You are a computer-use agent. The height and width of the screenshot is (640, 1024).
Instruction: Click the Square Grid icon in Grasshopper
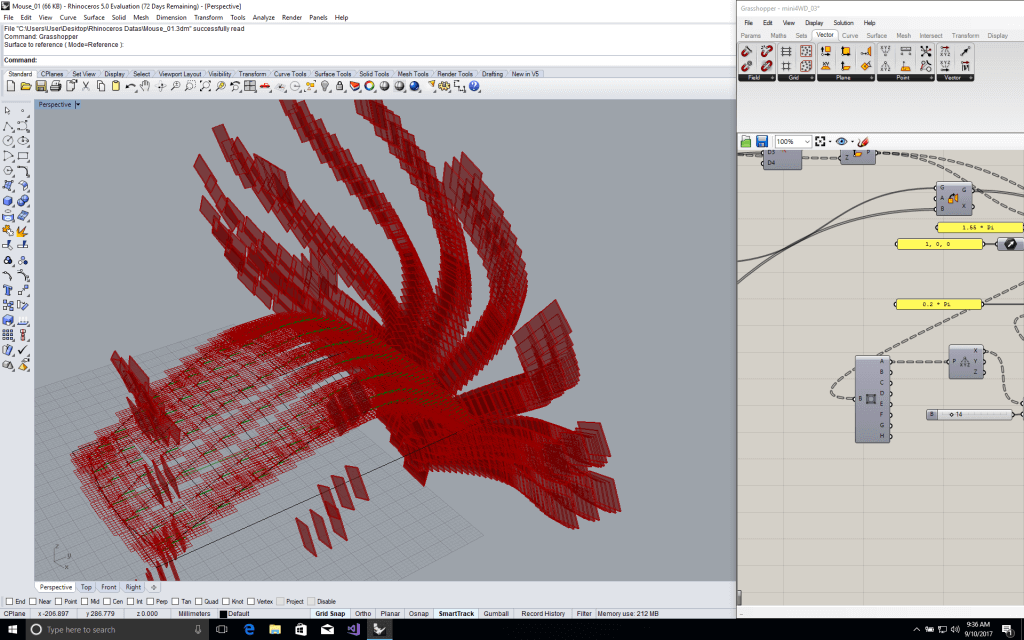786,66
